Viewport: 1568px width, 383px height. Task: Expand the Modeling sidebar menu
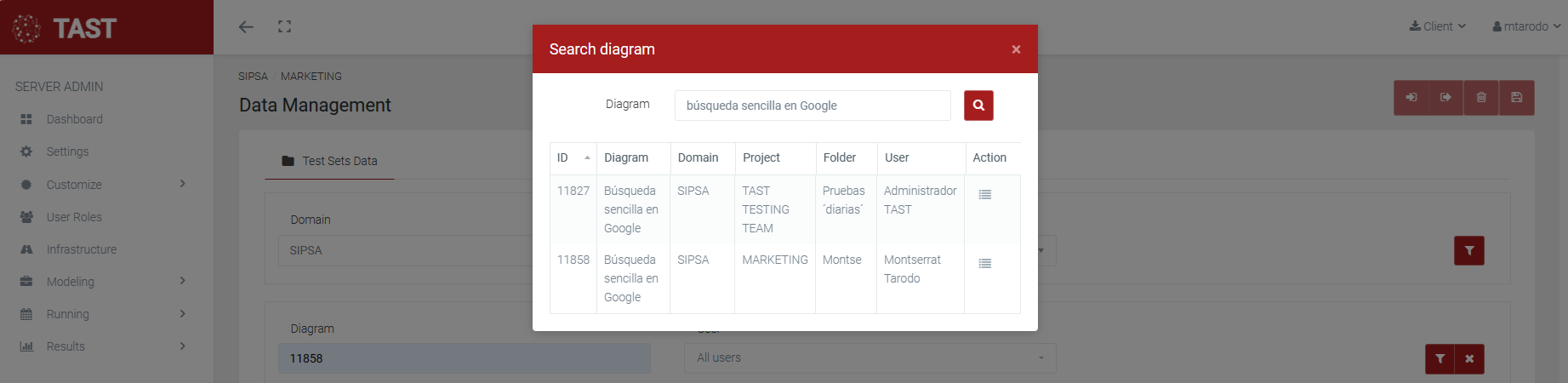[x=102, y=282]
